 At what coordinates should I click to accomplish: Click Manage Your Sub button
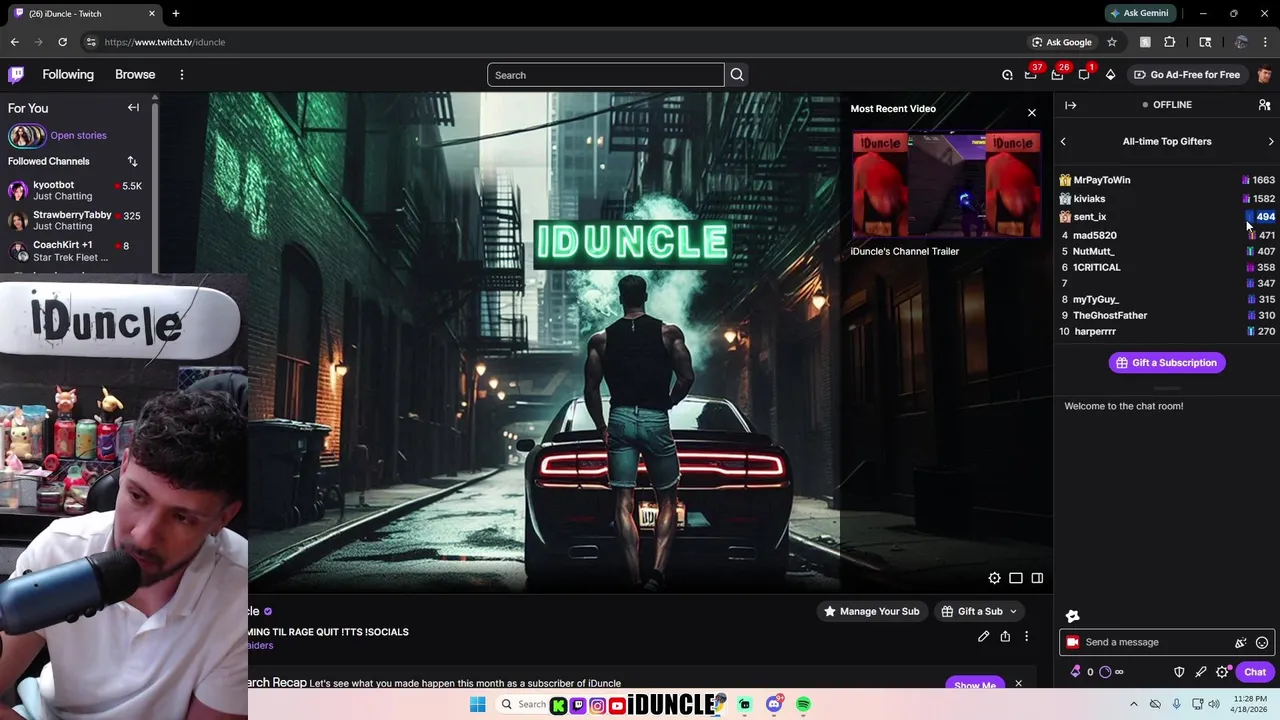point(871,612)
